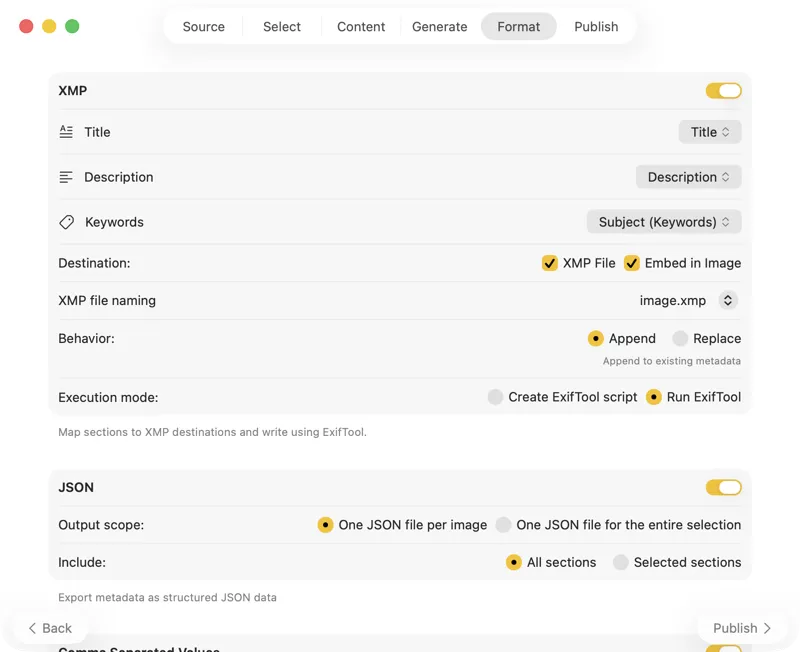Uncheck Embed in Image checkbox
This screenshot has width=800, height=652.
[x=632, y=263]
